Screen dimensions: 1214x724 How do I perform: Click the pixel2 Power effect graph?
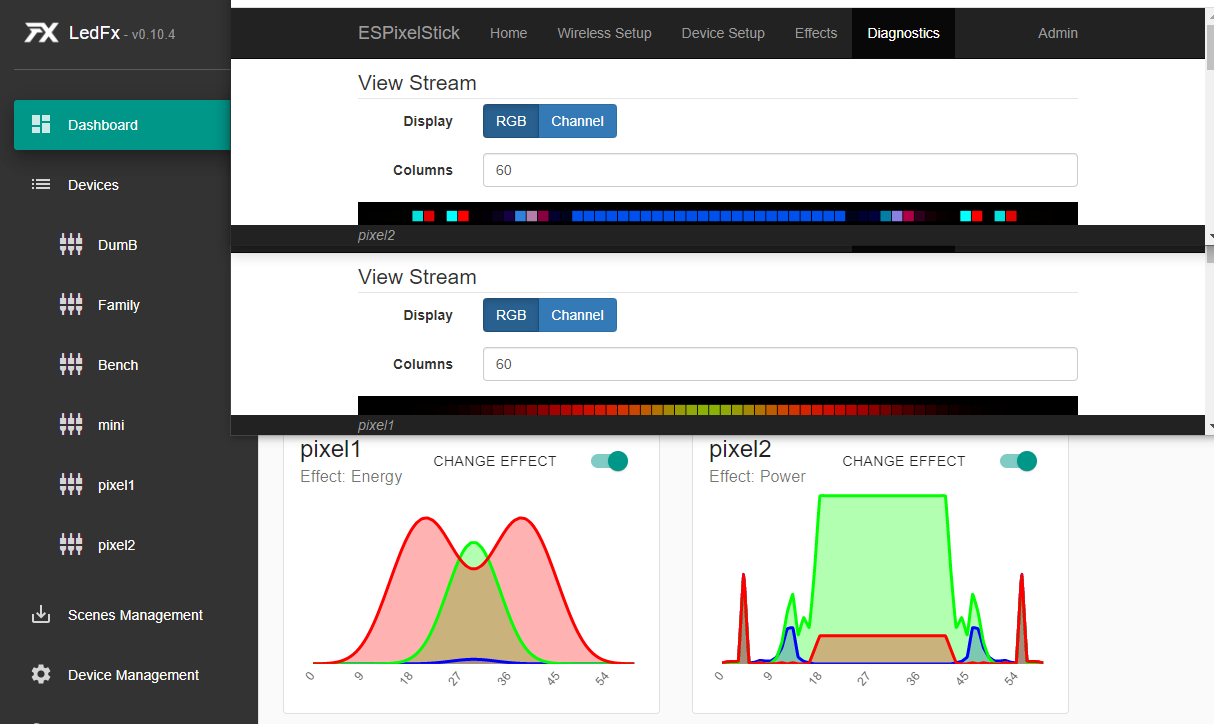[880, 590]
